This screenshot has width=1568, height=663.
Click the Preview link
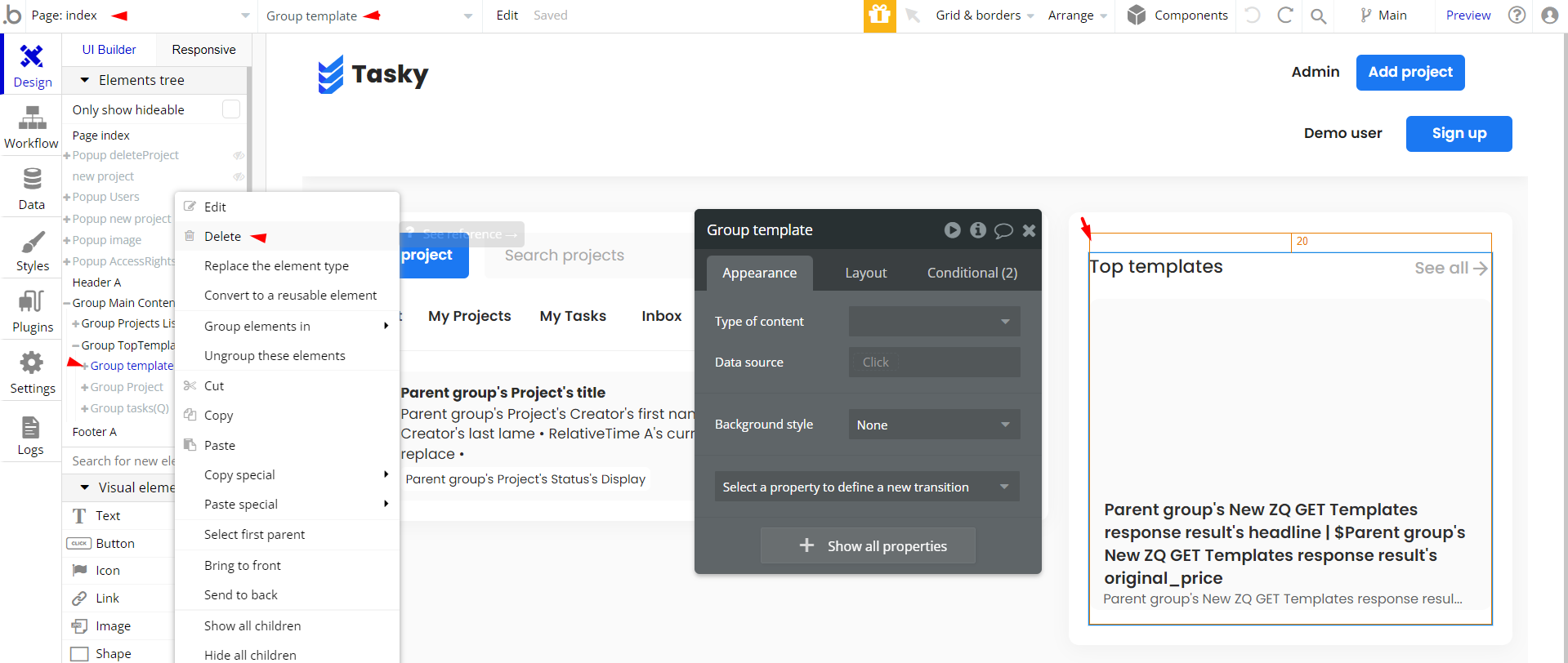1467,15
